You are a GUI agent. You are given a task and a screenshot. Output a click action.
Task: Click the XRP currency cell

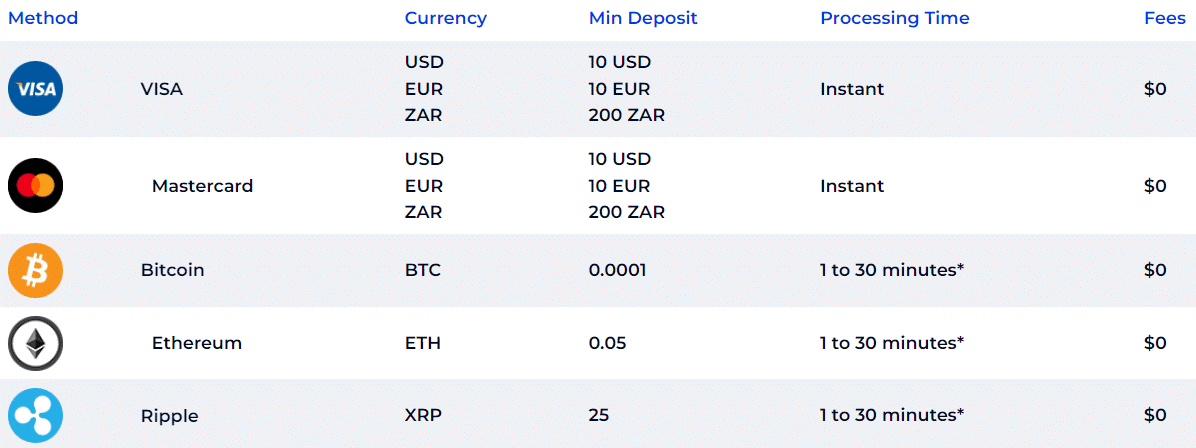(x=423, y=416)
